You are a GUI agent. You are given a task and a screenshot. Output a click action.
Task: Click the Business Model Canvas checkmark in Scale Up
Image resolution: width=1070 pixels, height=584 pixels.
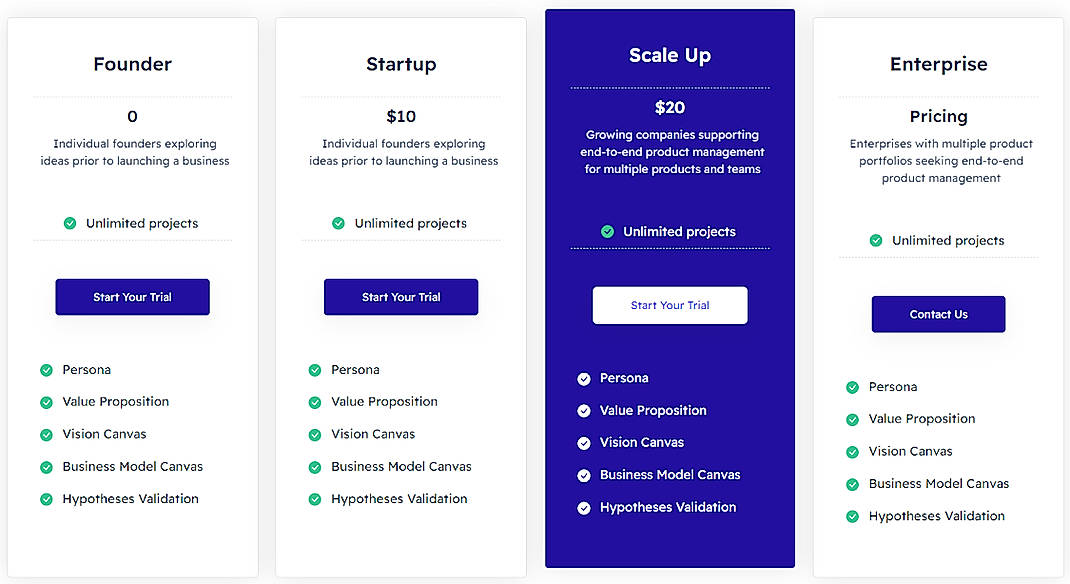tap(584, 475)
